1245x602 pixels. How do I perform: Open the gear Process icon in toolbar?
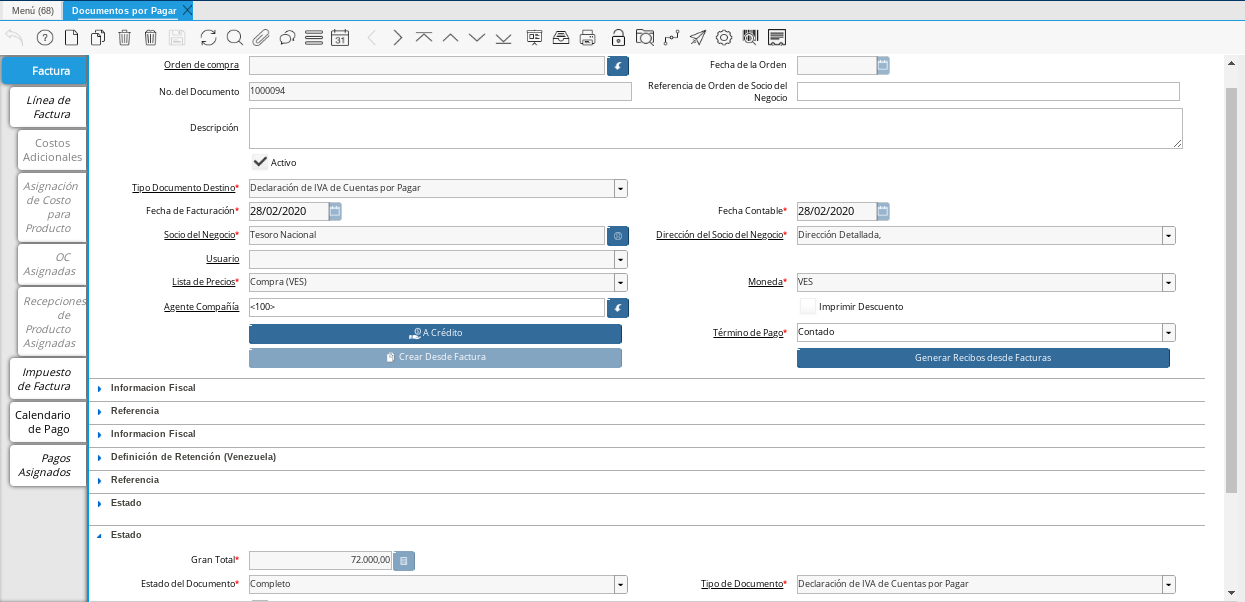[x=724, y=38]
